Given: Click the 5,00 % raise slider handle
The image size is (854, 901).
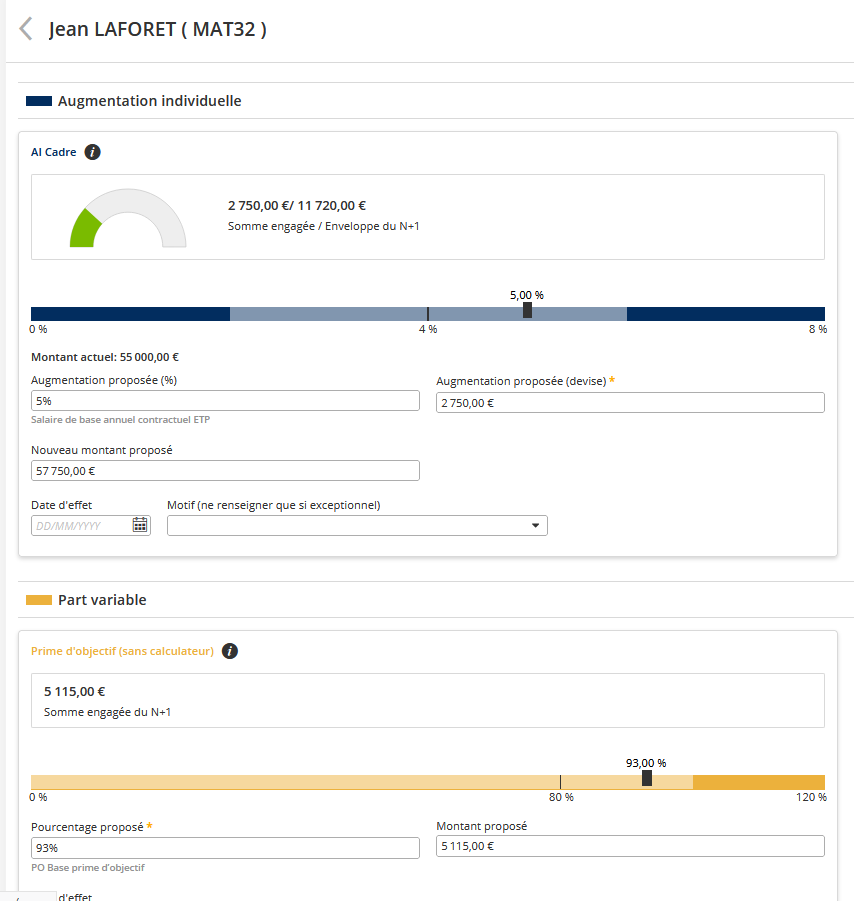Looking at the screenshot, I should [527, 311].
